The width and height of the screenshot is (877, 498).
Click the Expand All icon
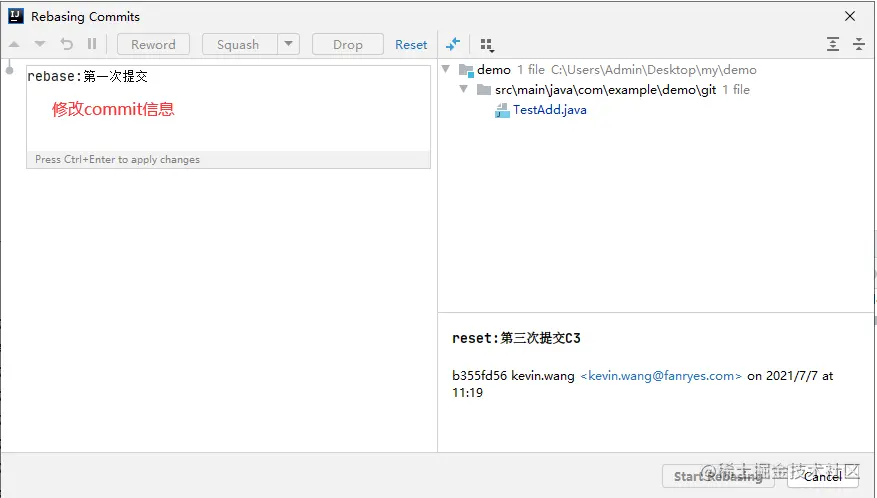tap(833, 44)
